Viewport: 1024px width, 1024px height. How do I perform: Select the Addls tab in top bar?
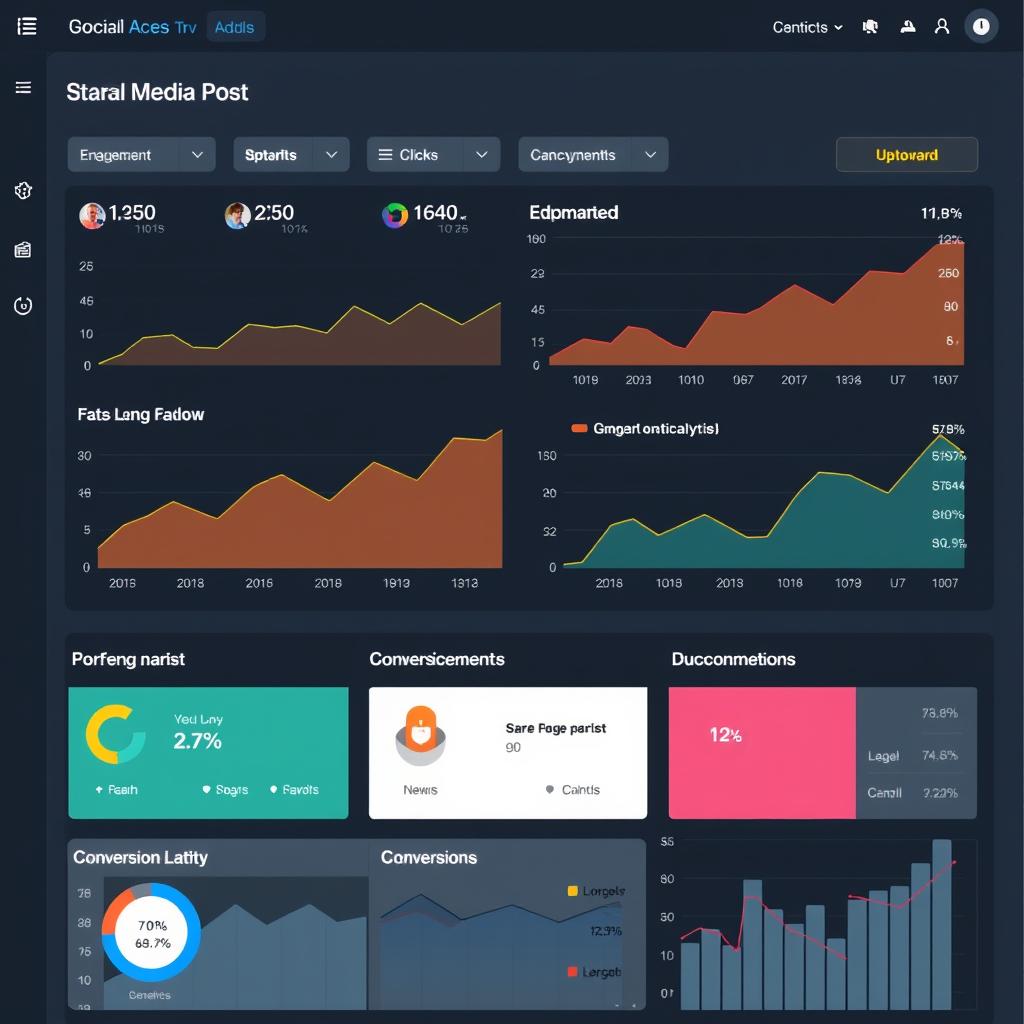[x=235, y=27]
